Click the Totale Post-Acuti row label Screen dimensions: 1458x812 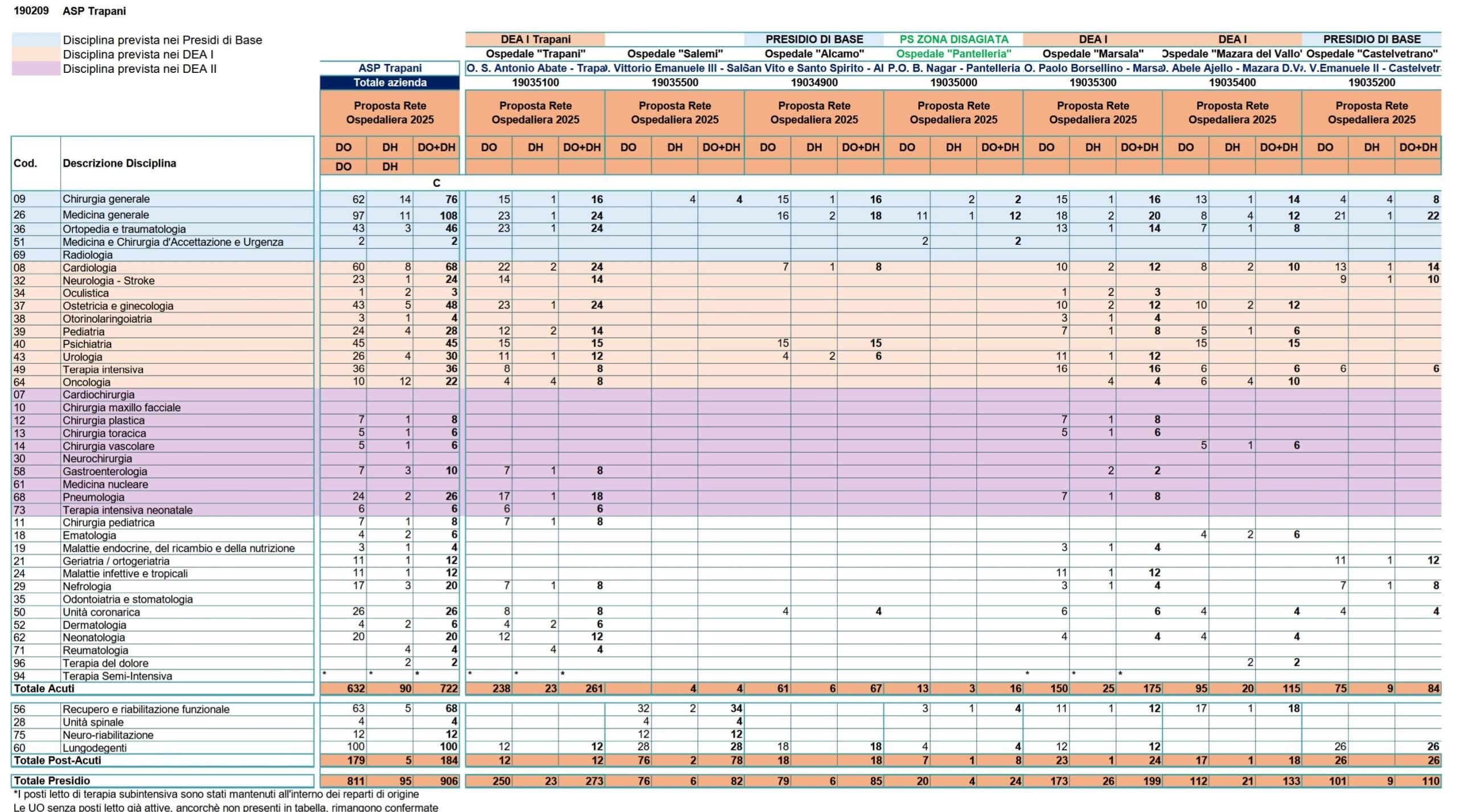(x=58, y=760)
